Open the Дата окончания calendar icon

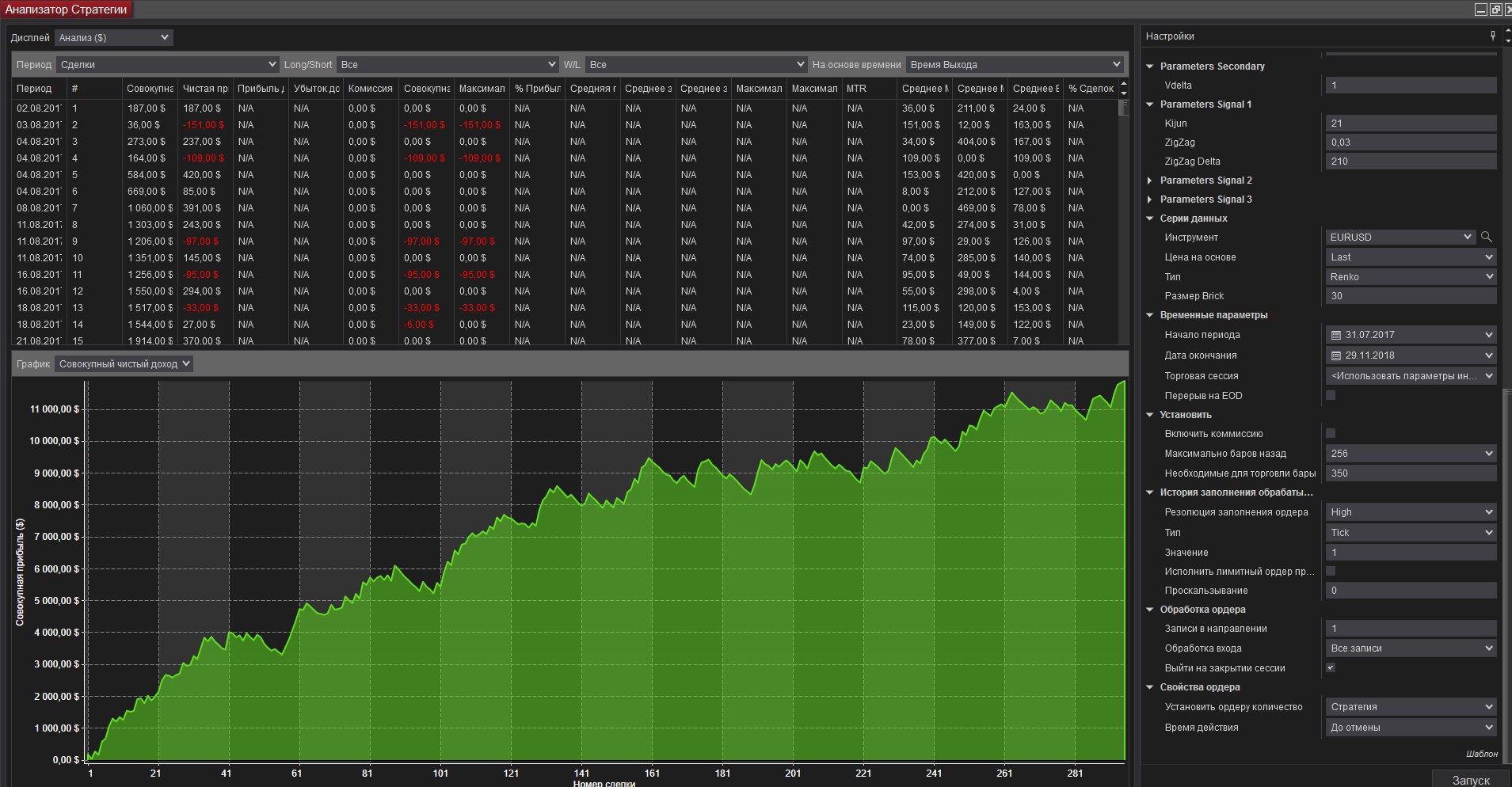[1336, 355]
